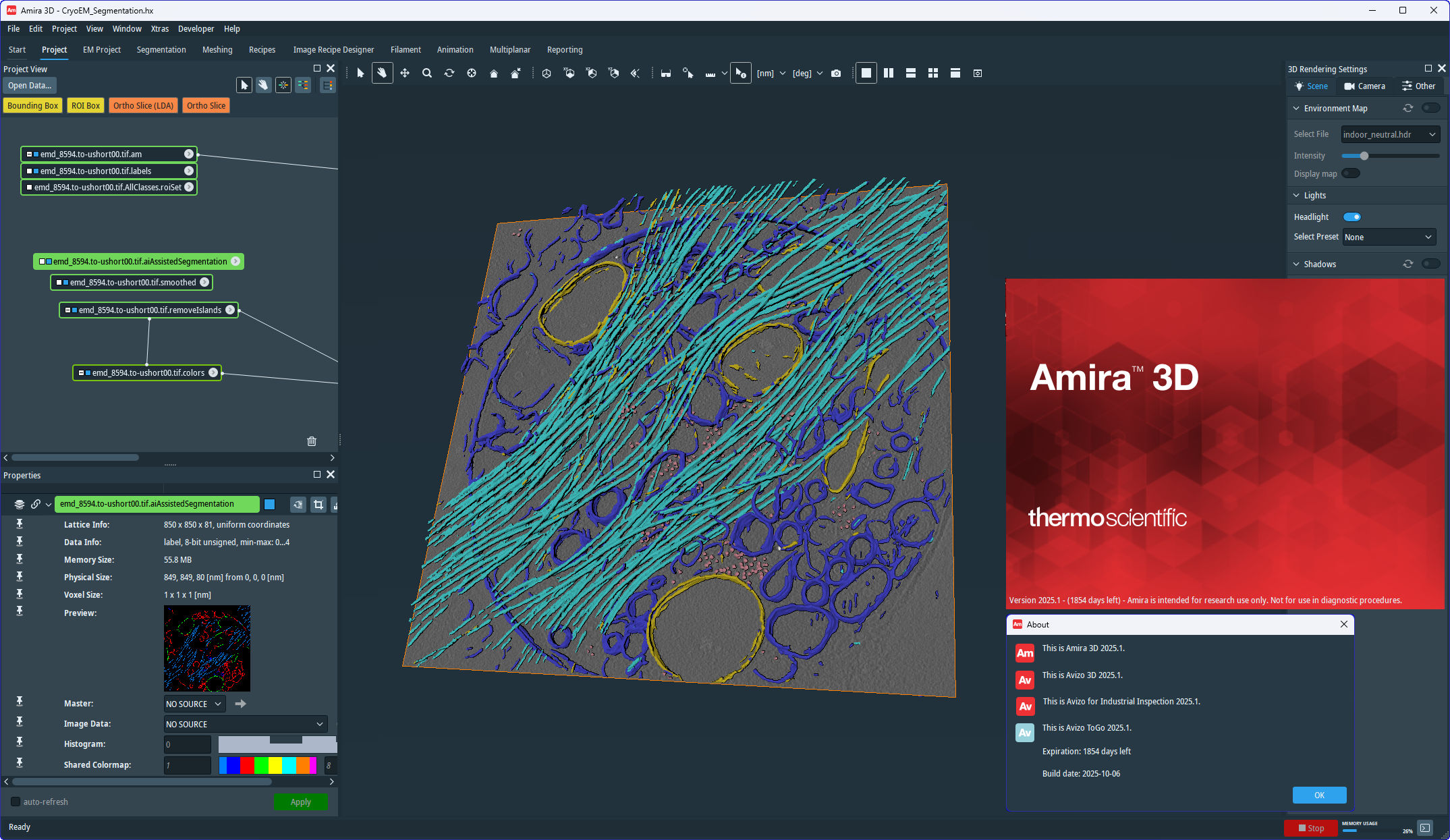The image size is (1450, 840).
Task: Click the link chain icon in Properties header
Action: click(x=36, y=504)
